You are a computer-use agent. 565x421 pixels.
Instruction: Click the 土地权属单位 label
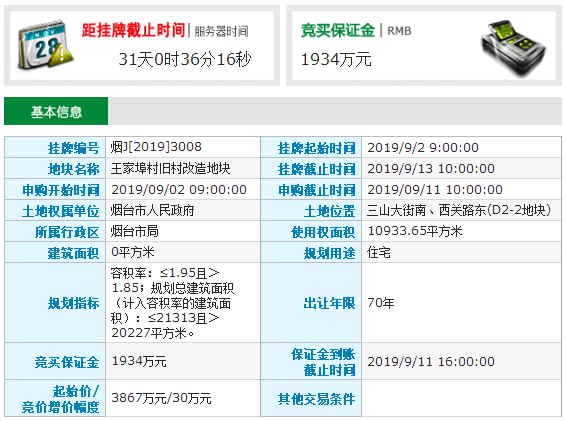(61, 211)
